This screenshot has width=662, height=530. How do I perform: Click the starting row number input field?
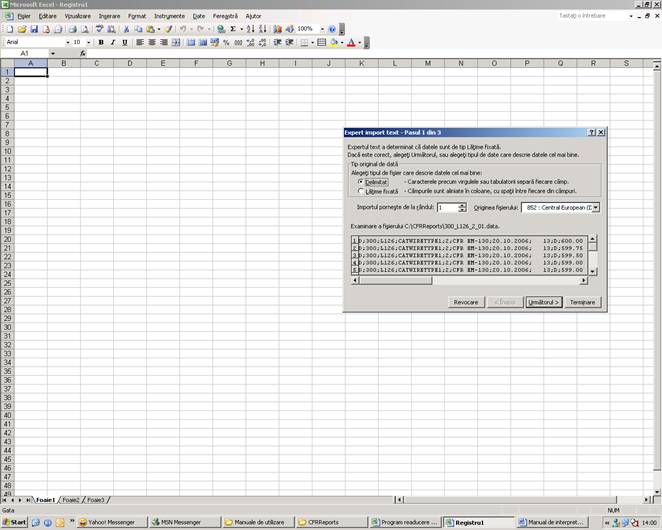pos(446,207)
